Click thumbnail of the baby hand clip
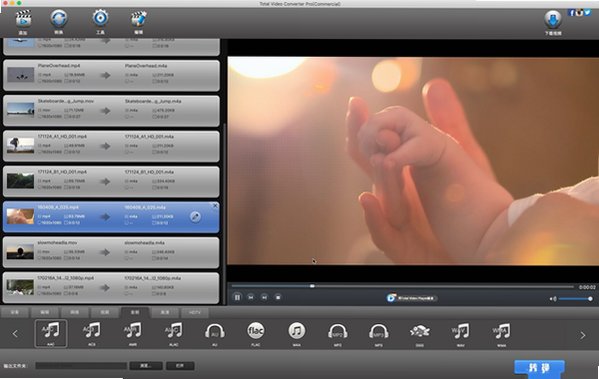The height and width of the screenshot is (379, 599). point(21,217)
